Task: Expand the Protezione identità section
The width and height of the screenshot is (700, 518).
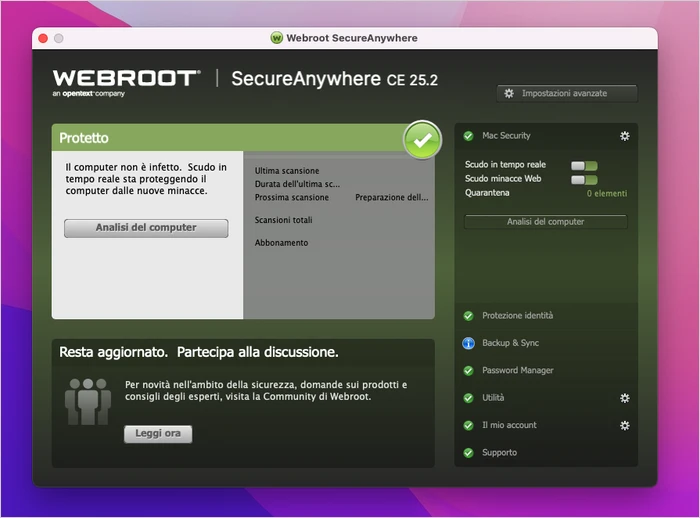Action: coord(517,316)
